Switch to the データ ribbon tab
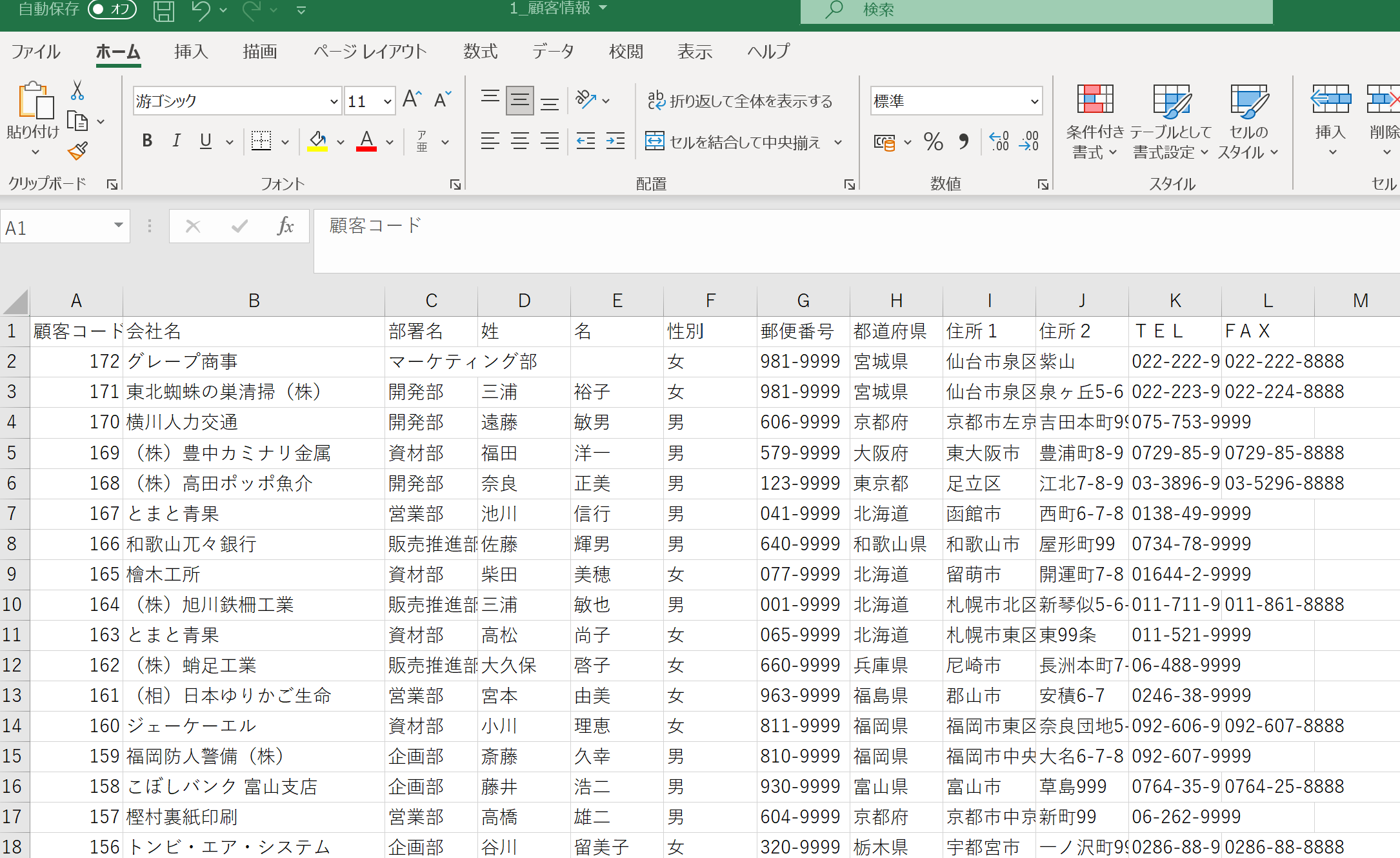Viewport: 1400px width, 858px height. pyautogui.click(x=553, y=51)
